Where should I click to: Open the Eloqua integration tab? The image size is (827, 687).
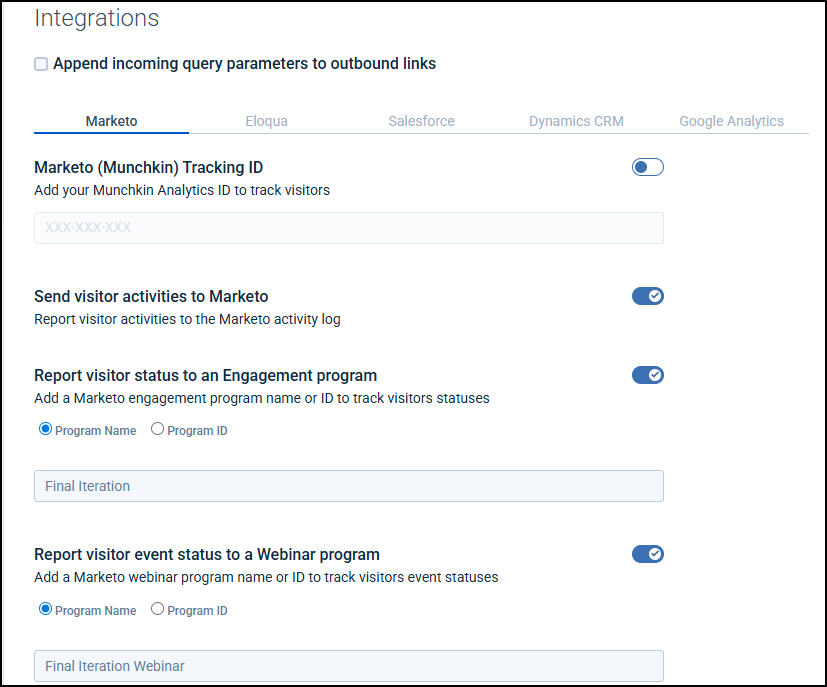click(x=266, y=121)
